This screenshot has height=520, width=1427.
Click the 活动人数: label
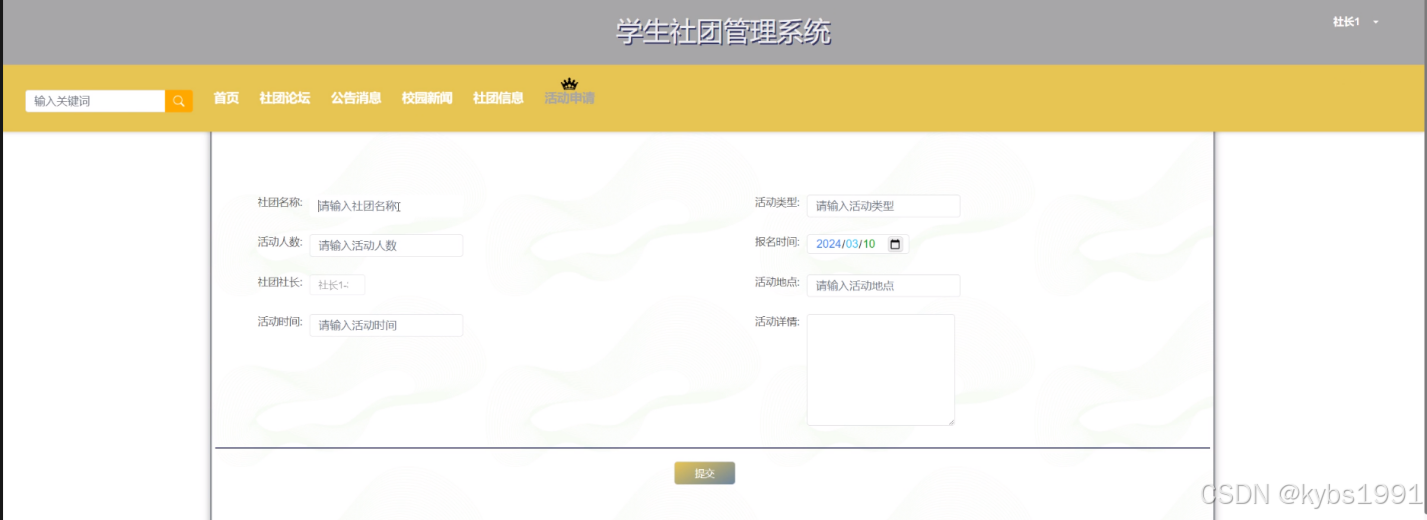279,242
